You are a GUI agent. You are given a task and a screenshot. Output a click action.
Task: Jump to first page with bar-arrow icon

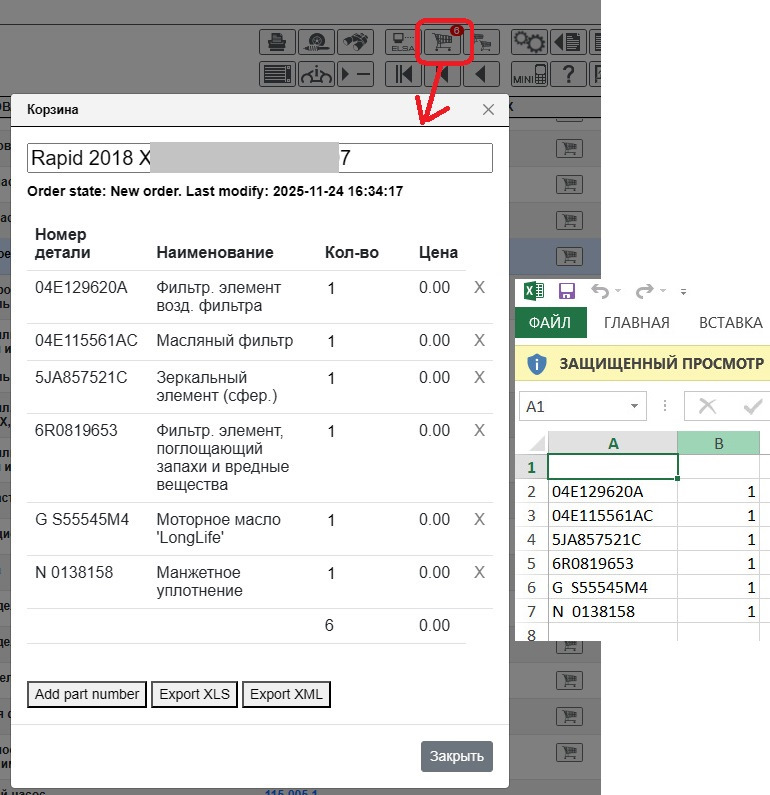403,75
